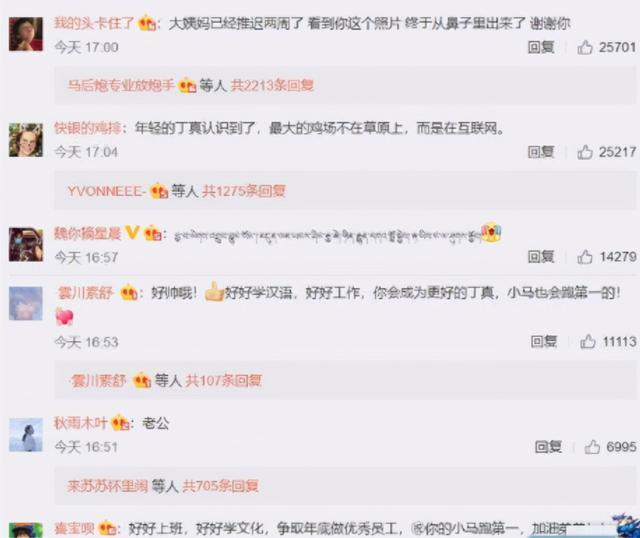Expand the 共705条回复 replies thread

point(220,486)
